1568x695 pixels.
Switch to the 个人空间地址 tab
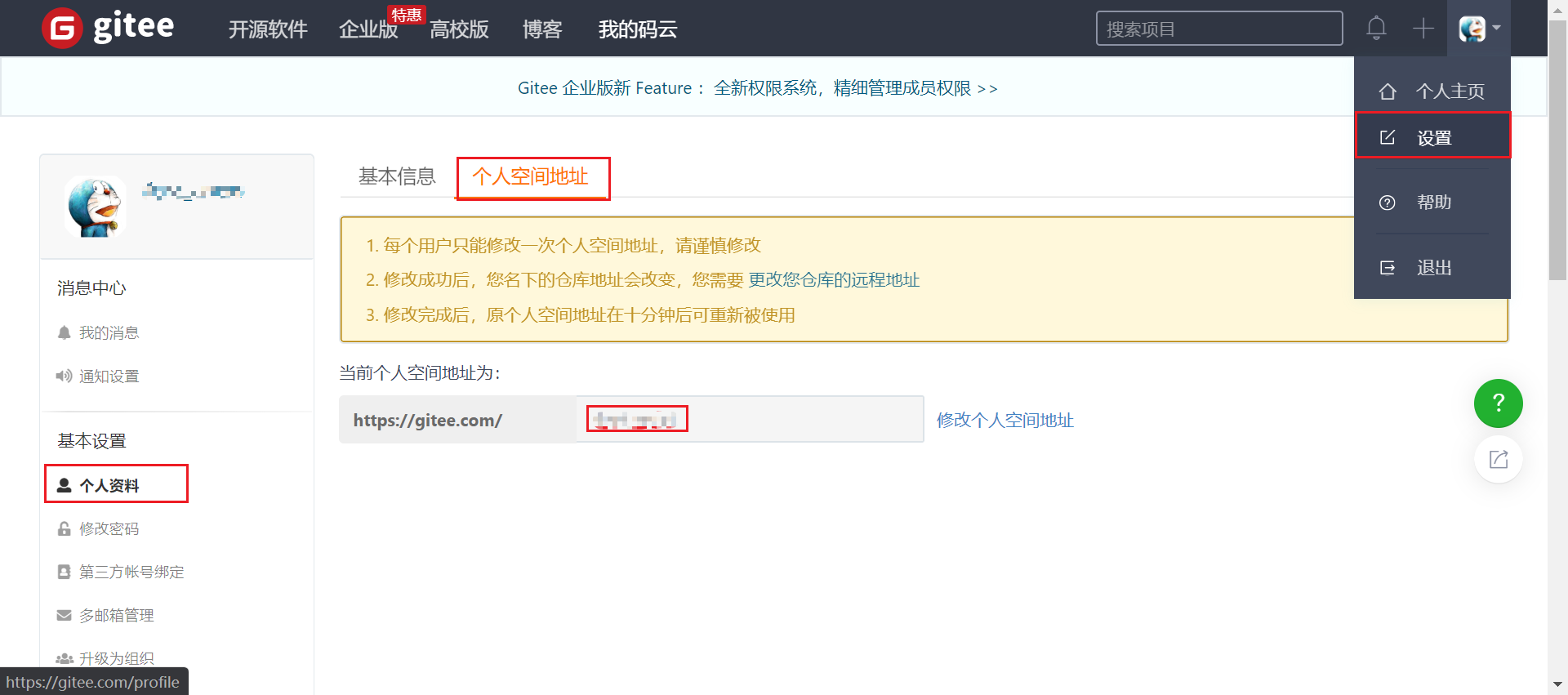point(531,176)
